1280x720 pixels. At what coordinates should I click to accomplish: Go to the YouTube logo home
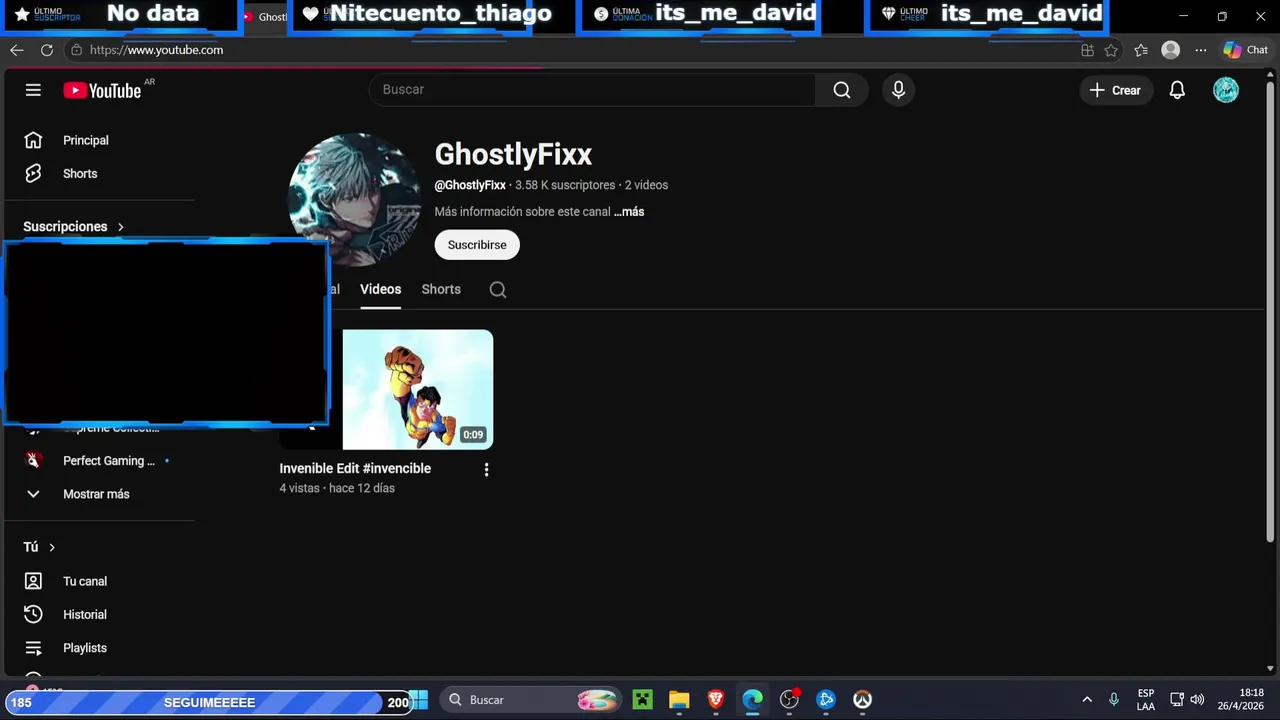point(103,90)
